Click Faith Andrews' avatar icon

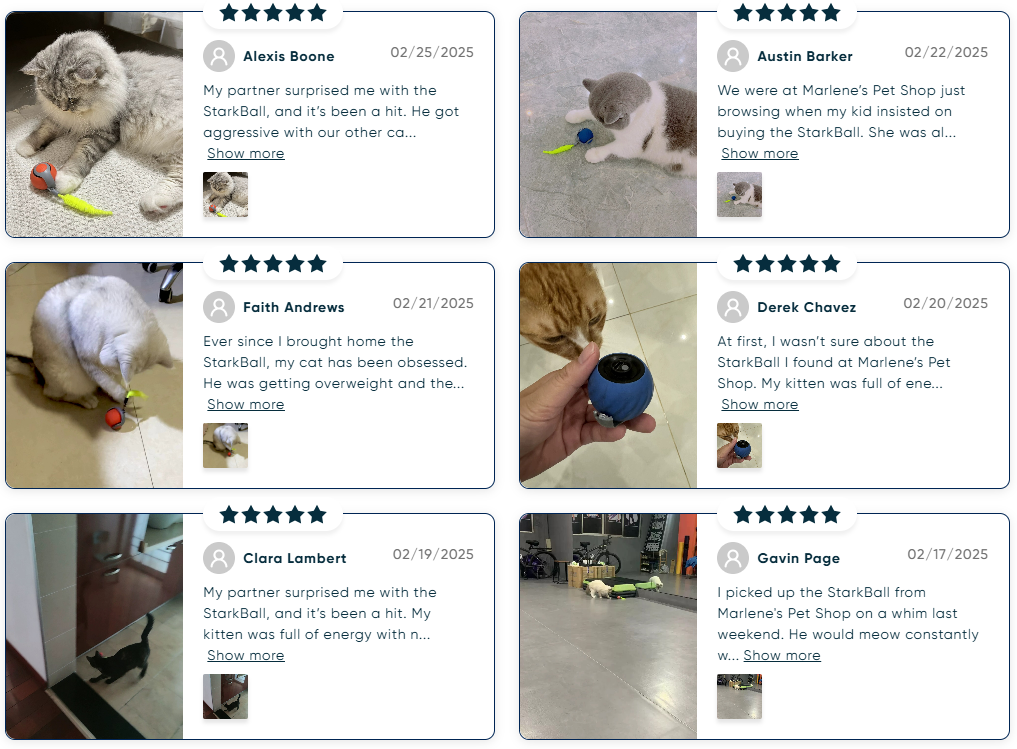pos(219,307)
